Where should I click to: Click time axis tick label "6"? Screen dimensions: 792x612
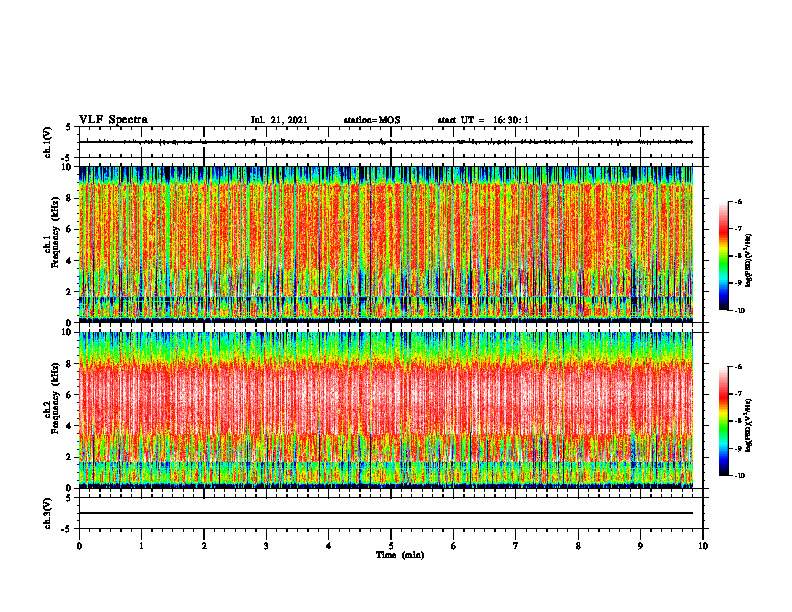click(454, 546)
